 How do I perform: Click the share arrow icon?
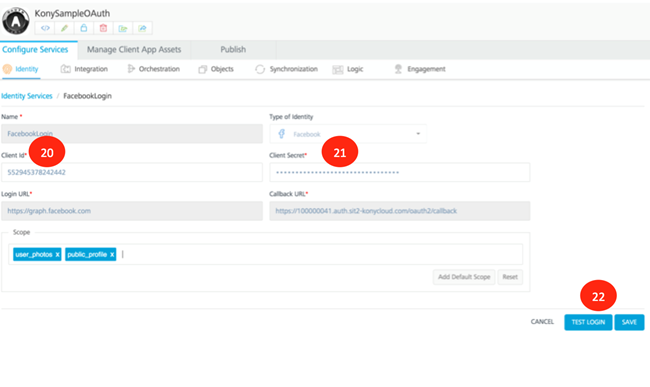tap(142, 28)
